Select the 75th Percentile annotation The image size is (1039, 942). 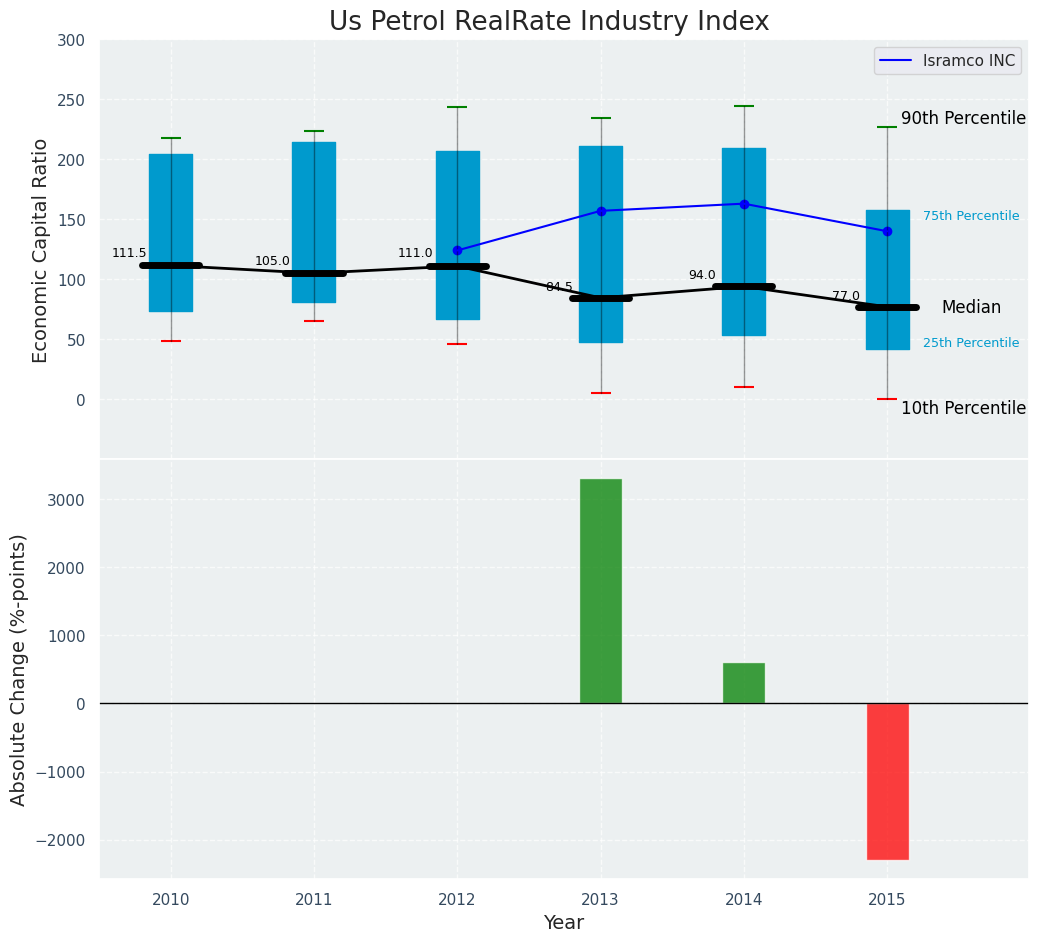tap(971, 216)
